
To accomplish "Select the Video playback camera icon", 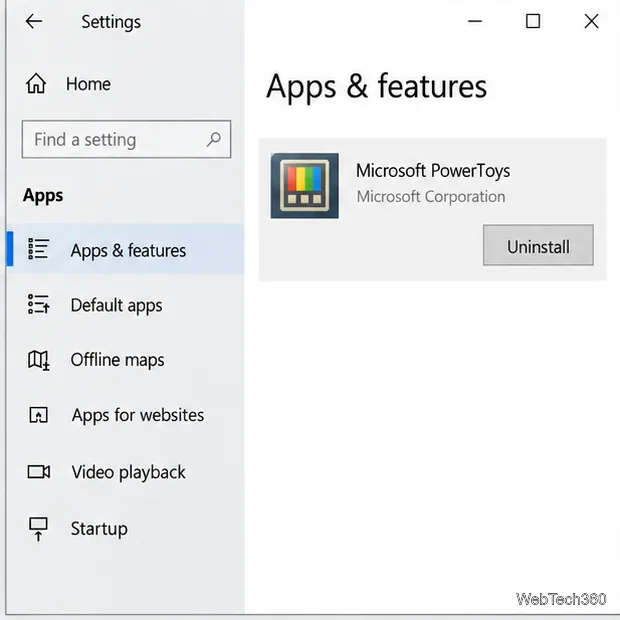I will pos(38,472).
